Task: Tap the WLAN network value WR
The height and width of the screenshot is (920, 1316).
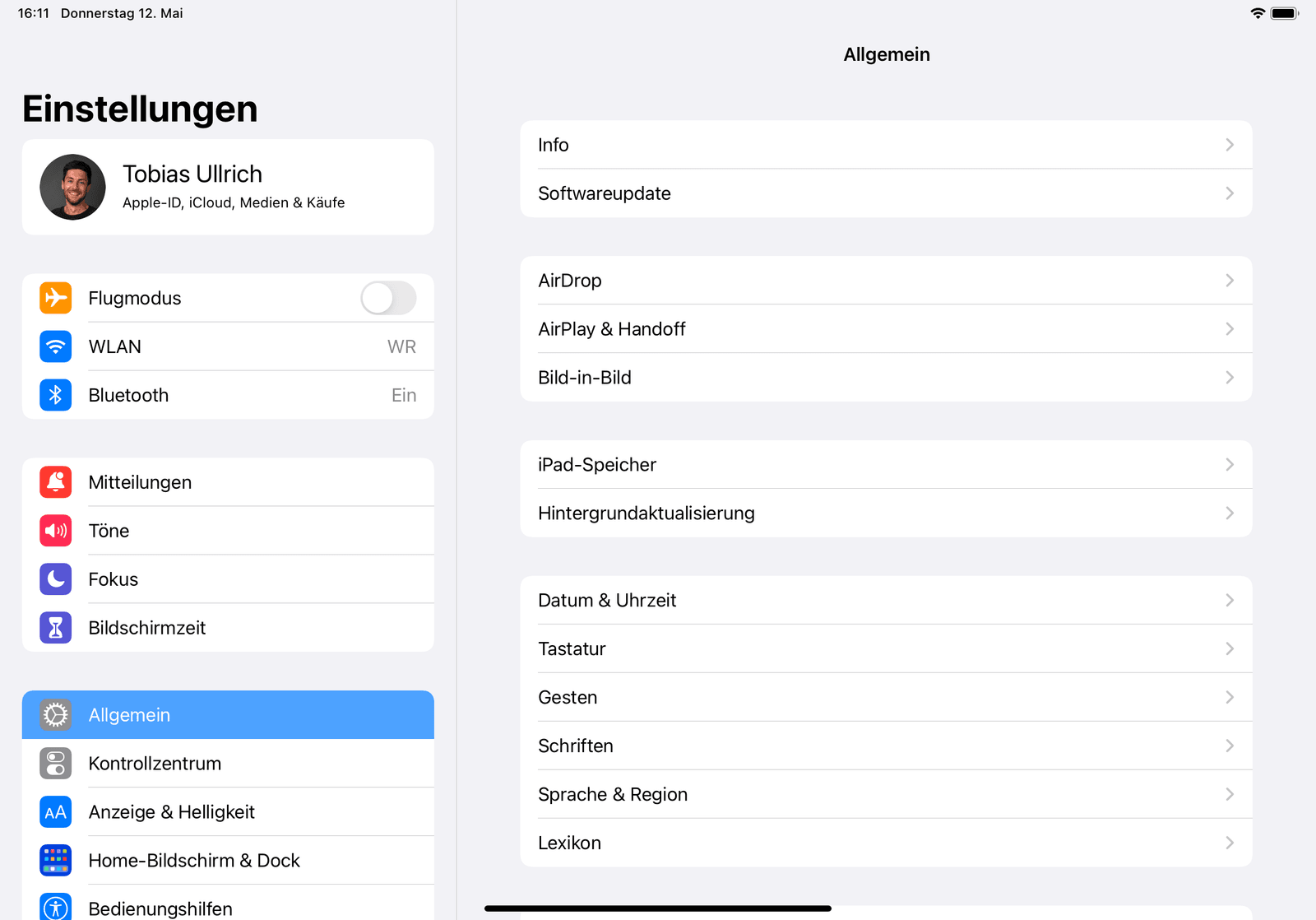Action: (401, 347)
